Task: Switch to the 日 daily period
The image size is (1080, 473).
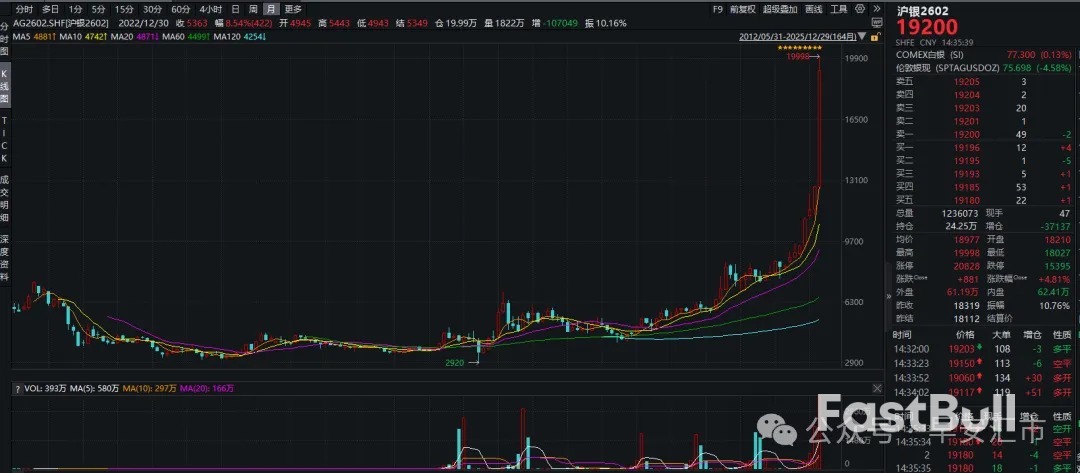Action: [235, 8]
